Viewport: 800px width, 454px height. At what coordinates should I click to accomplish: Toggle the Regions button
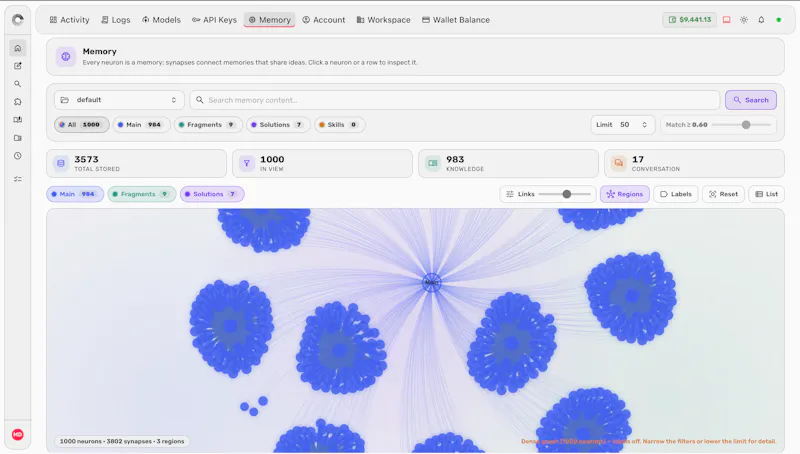pos(624,194)
